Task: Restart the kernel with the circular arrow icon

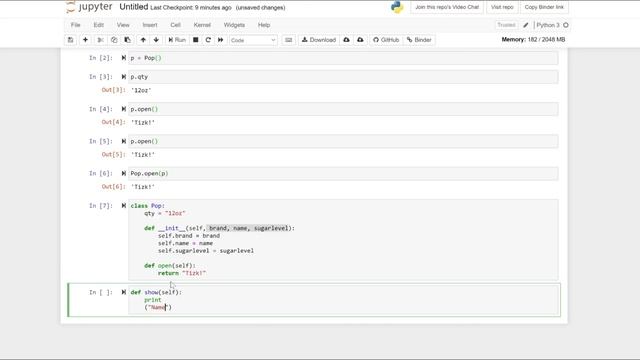Action: coord(208,40)
